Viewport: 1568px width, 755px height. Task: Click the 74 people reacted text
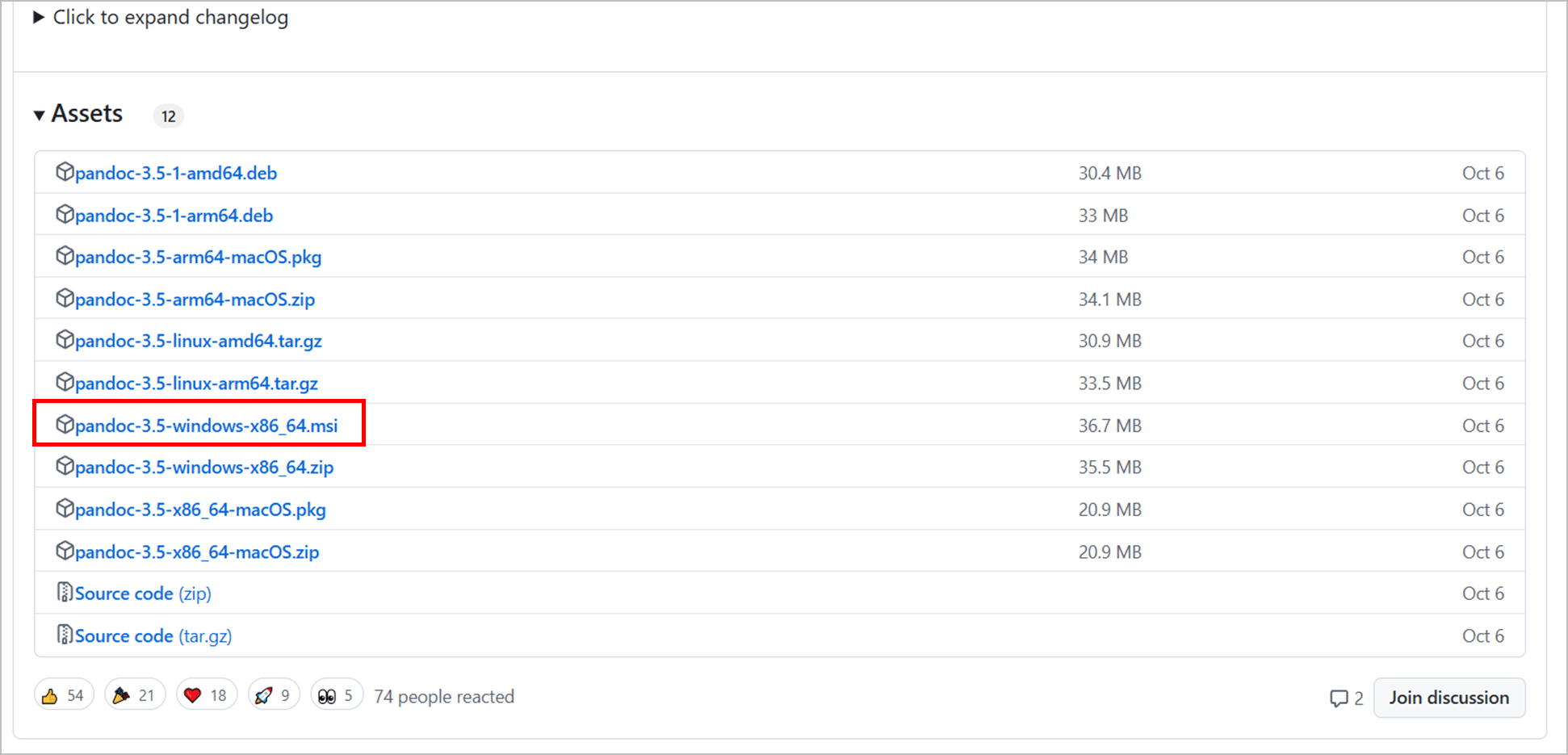pos(444,697)
